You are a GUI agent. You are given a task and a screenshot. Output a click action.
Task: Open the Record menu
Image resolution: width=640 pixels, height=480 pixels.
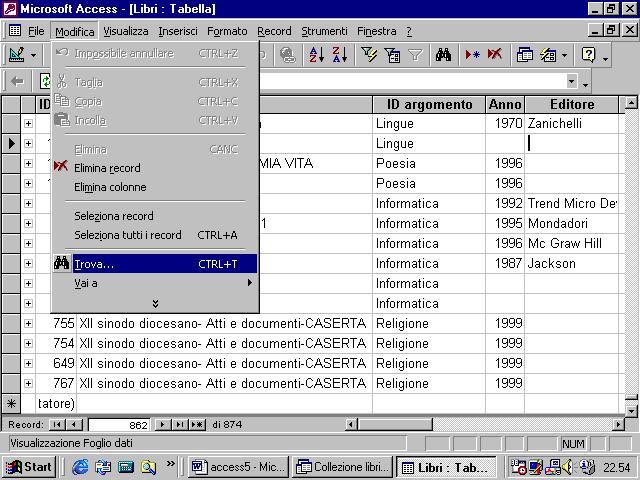pyautogui.click(x=274, y=31)
